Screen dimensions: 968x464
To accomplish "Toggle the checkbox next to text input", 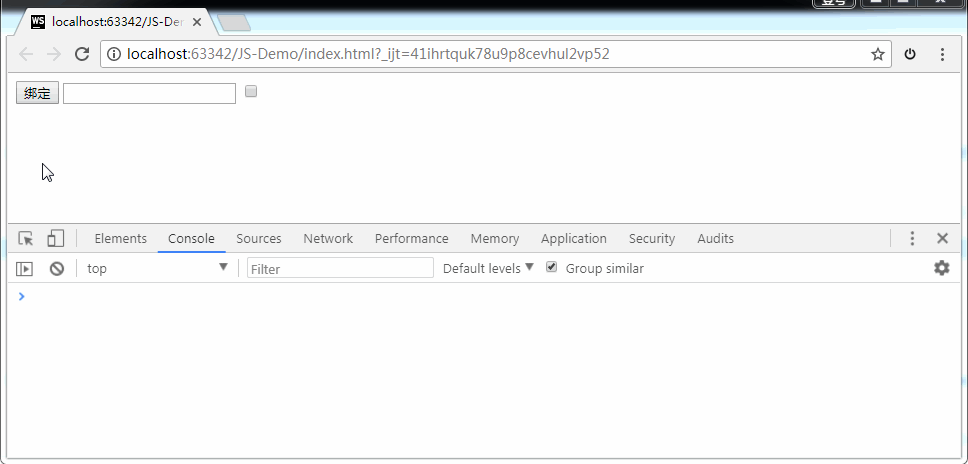I will [x=251, y=91].
